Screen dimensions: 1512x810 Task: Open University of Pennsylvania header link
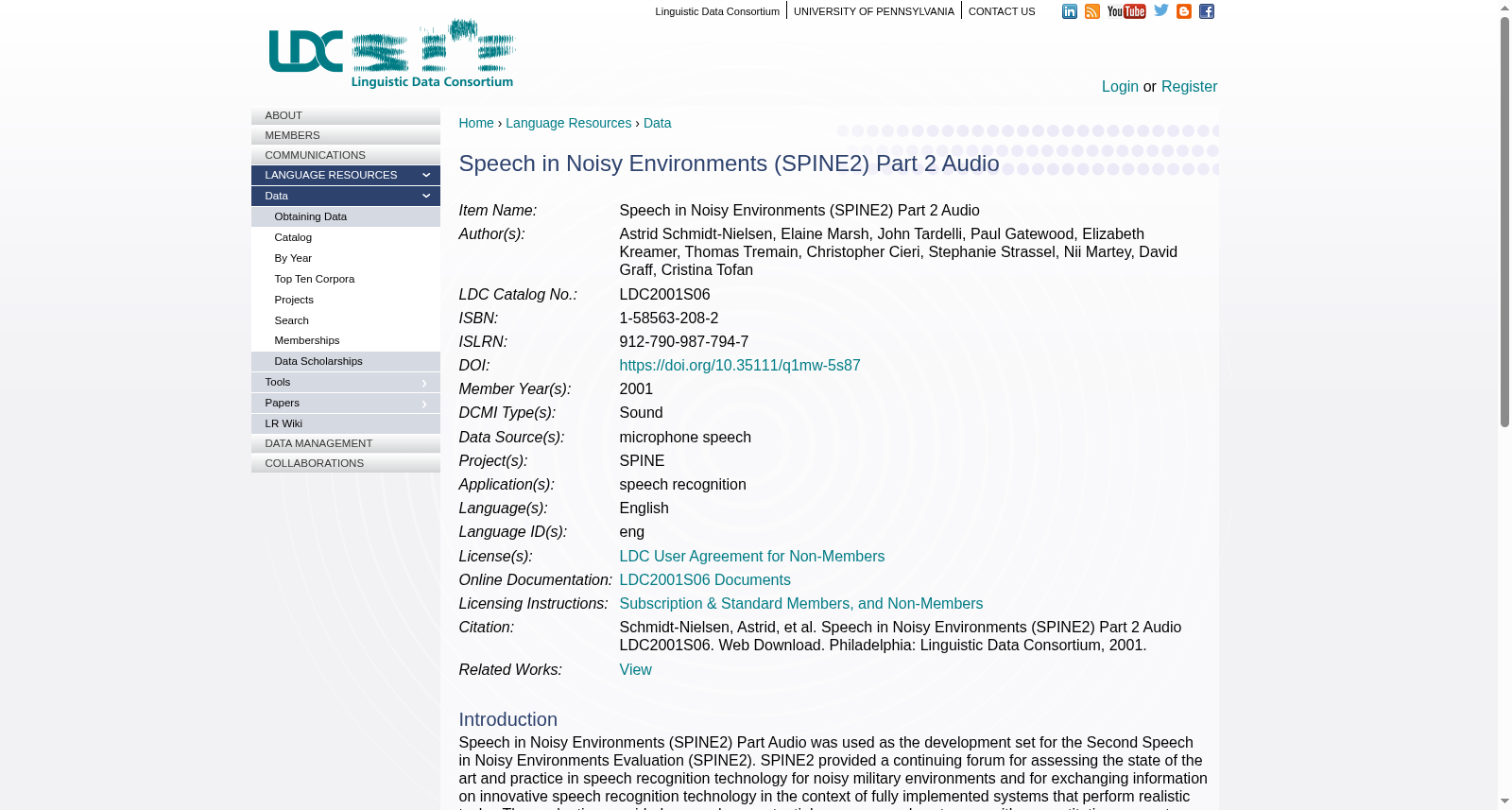pos(874,11)
